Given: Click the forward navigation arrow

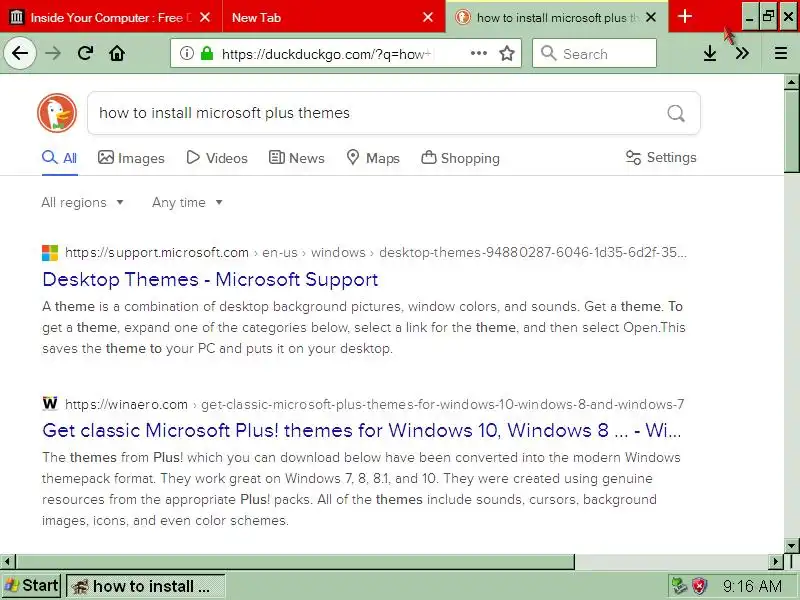Looking at the screenshot, I should (x=53, y=53).
